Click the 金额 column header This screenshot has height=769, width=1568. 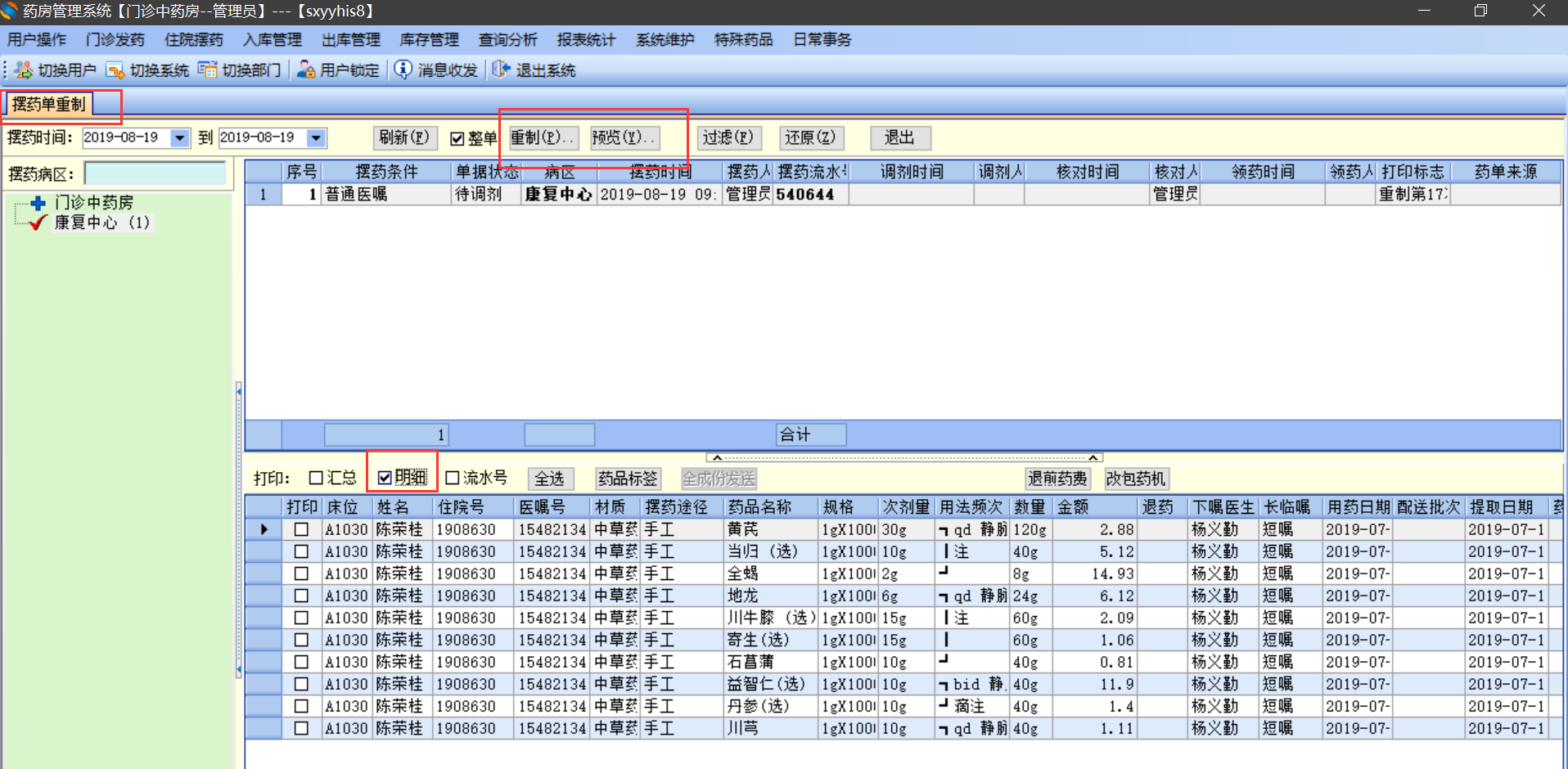pyautogui.click(x=1096, y=507)
